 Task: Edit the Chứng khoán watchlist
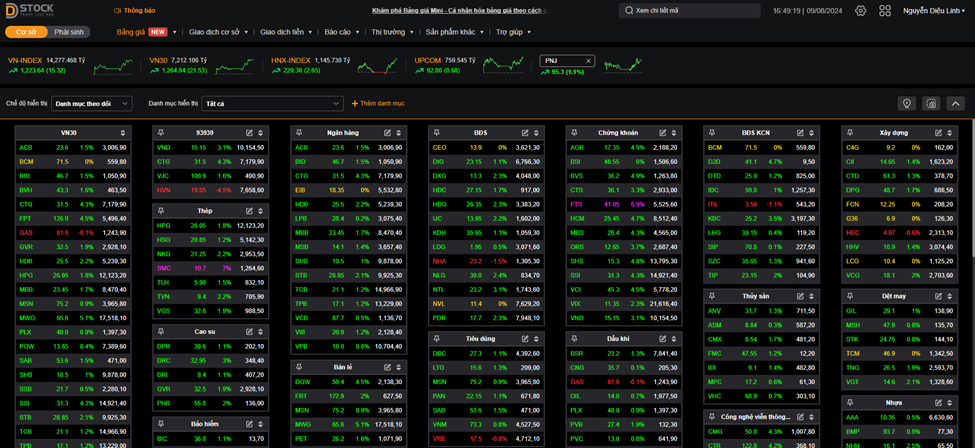[x=663, y=133]
